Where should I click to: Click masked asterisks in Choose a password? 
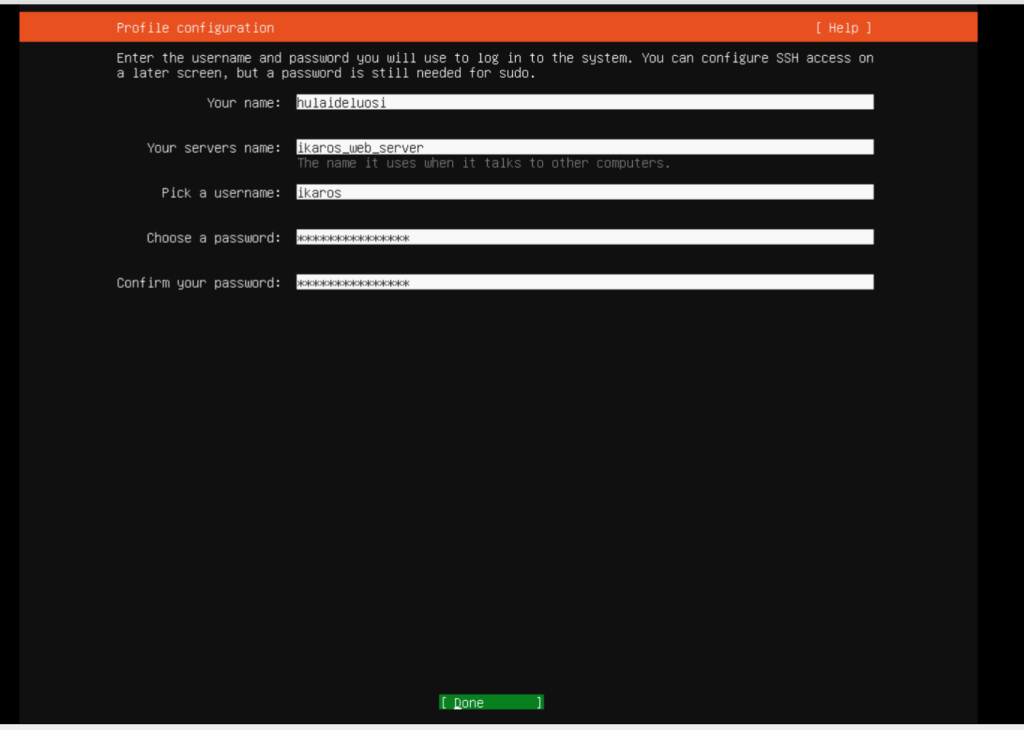pyautogui.click(x=353, y=238)
